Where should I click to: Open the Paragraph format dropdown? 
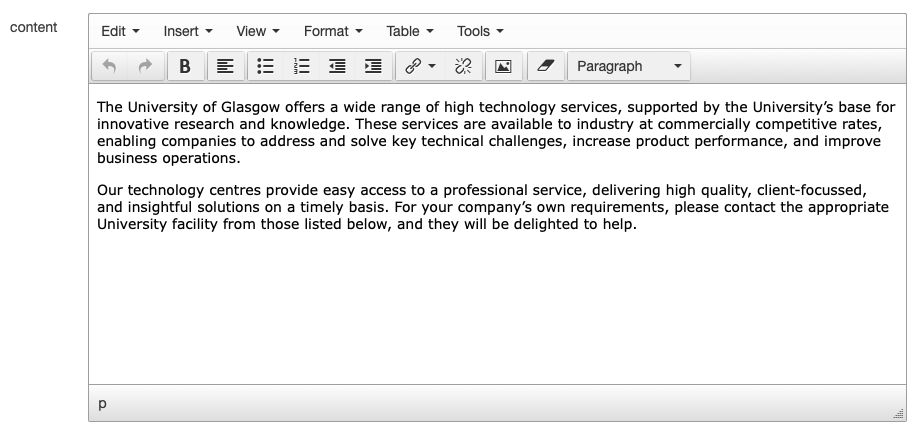(x=629, y=66)
